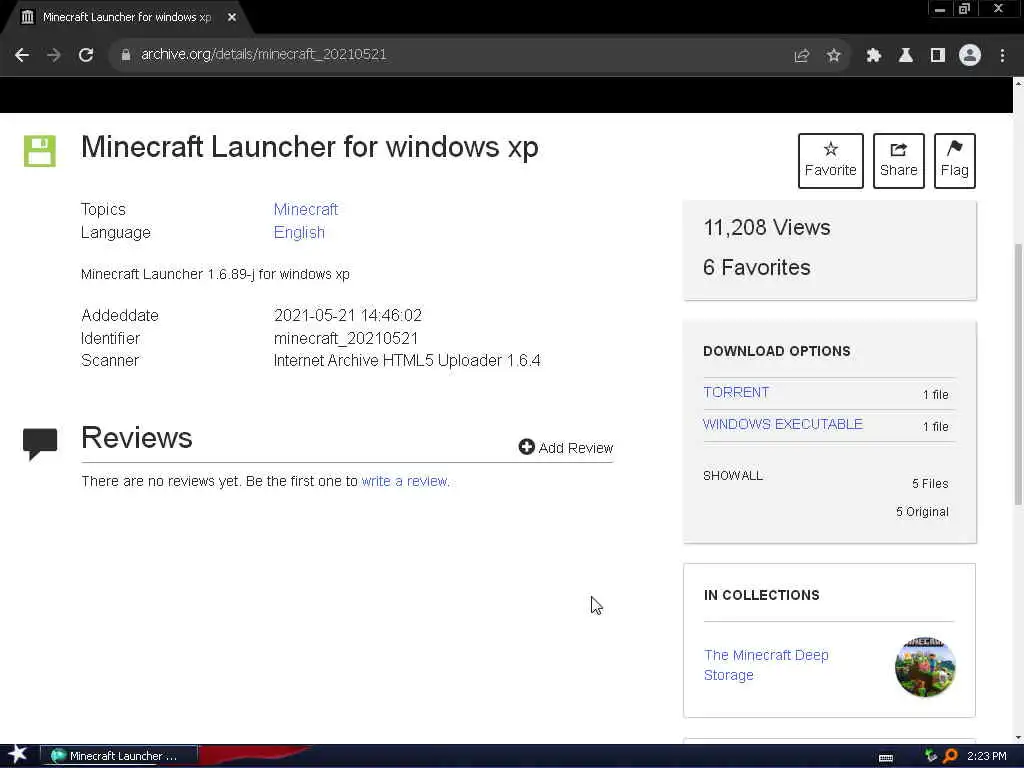Image resolution: width=1024 pixels, height=768 pixels.
Task: Select the Minecraft Launcher taskbar button
Action: pos(119,756)
